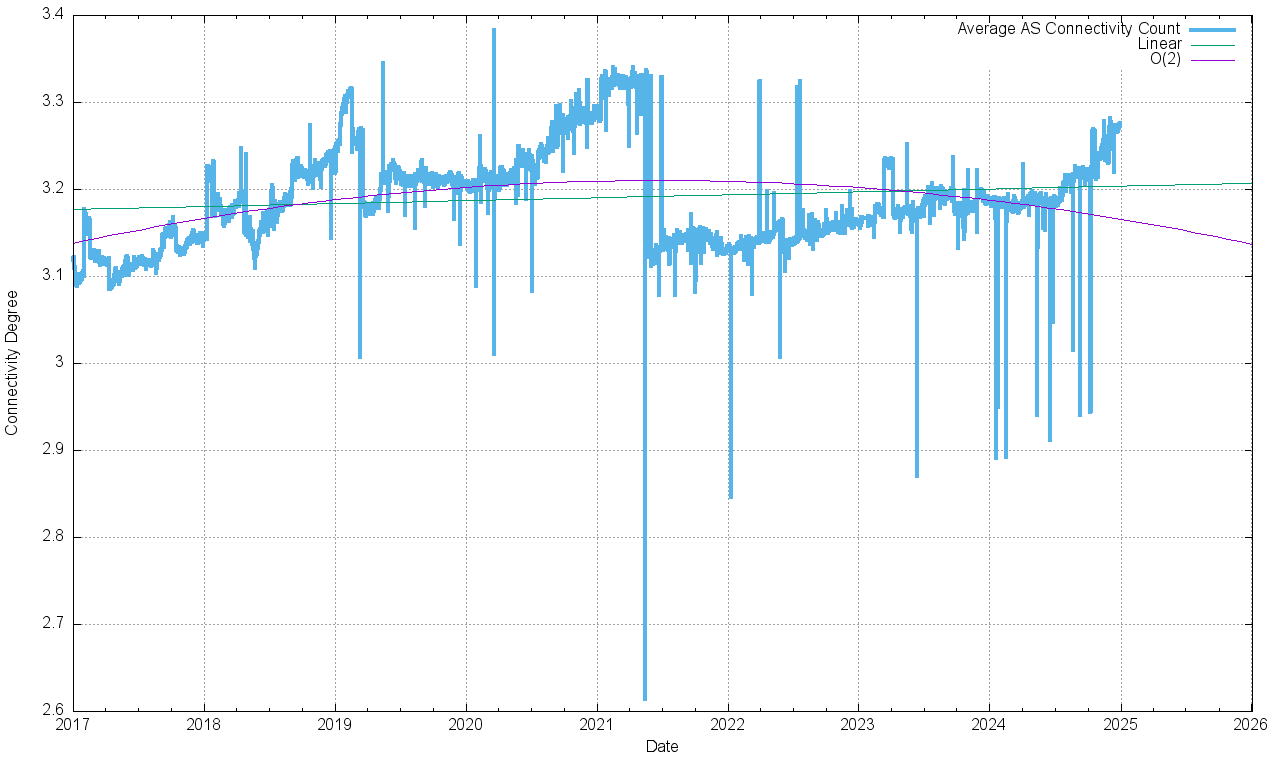Viewport: 1280px width, 760px height.
Task: Click the 2026 x-axis tick label
Action: click(x=1251, y=723)
